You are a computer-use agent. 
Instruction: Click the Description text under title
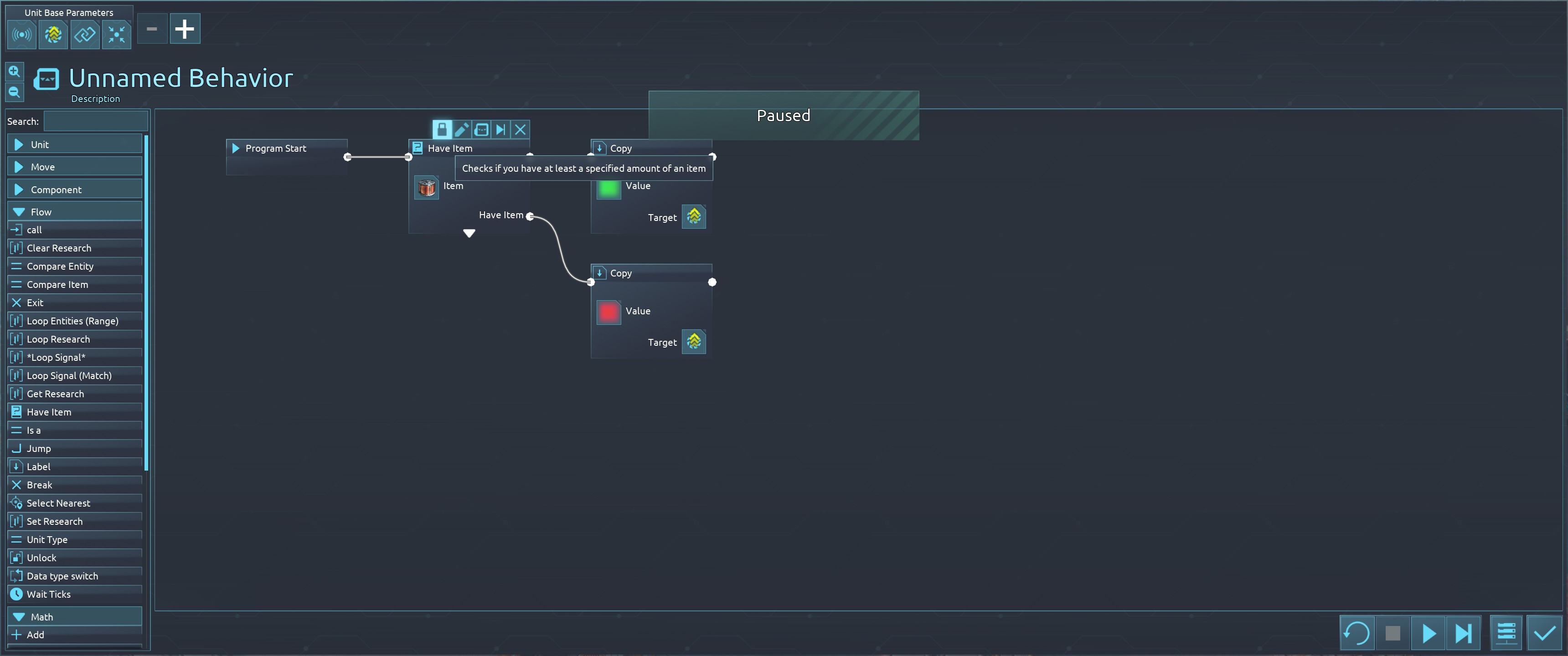(x=96, y=98)
